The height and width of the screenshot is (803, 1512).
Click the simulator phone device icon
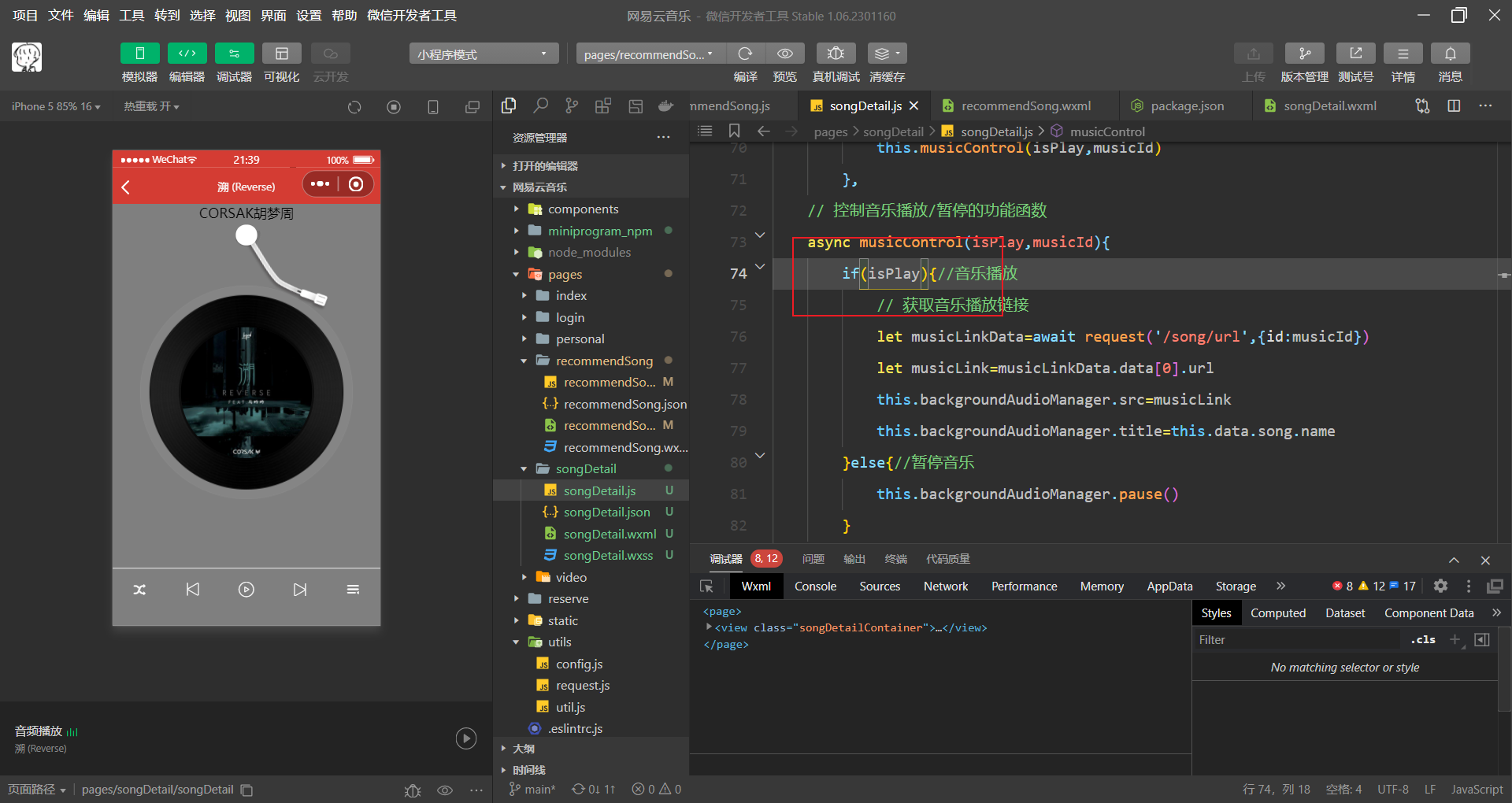[x=433, y=107]
